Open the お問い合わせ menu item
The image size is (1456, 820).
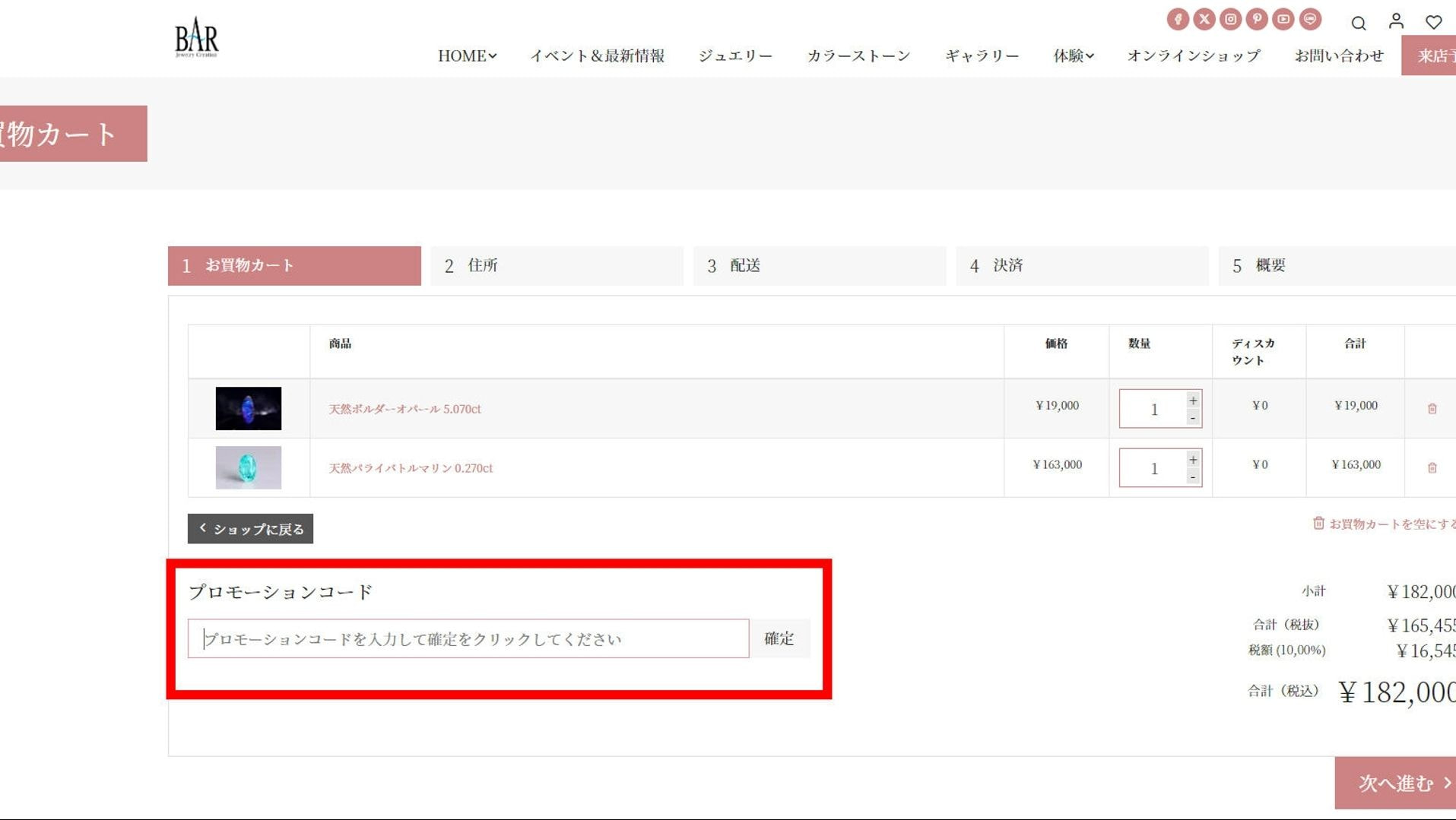1339,55
